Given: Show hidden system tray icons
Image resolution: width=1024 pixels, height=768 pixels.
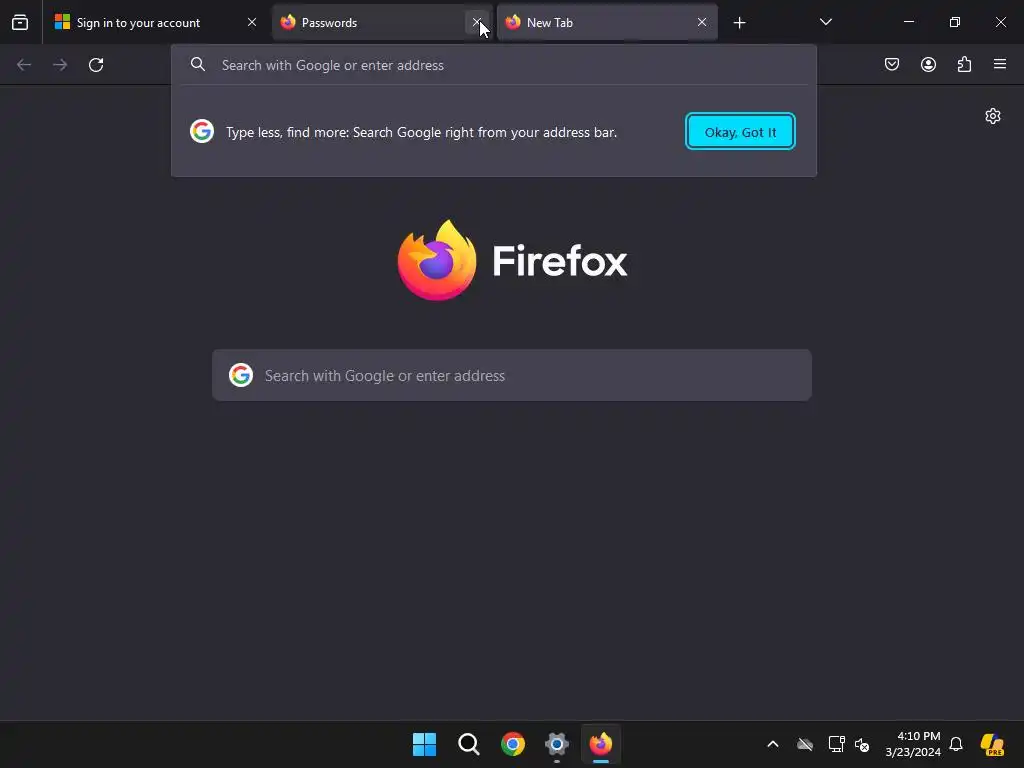Looking at the screenshot, I should tap(773, 744).
